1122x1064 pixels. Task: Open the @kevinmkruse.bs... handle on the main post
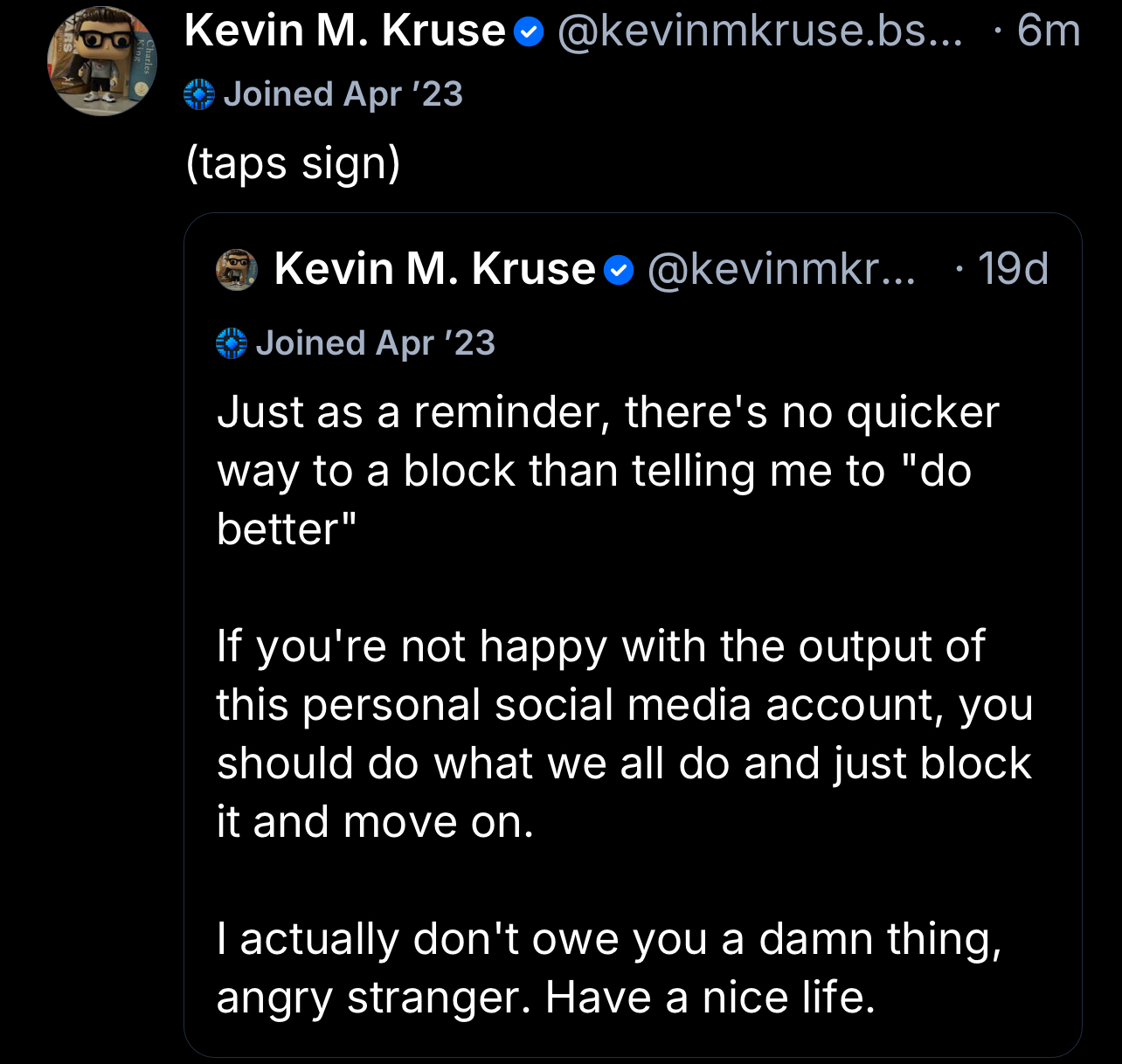759,31
